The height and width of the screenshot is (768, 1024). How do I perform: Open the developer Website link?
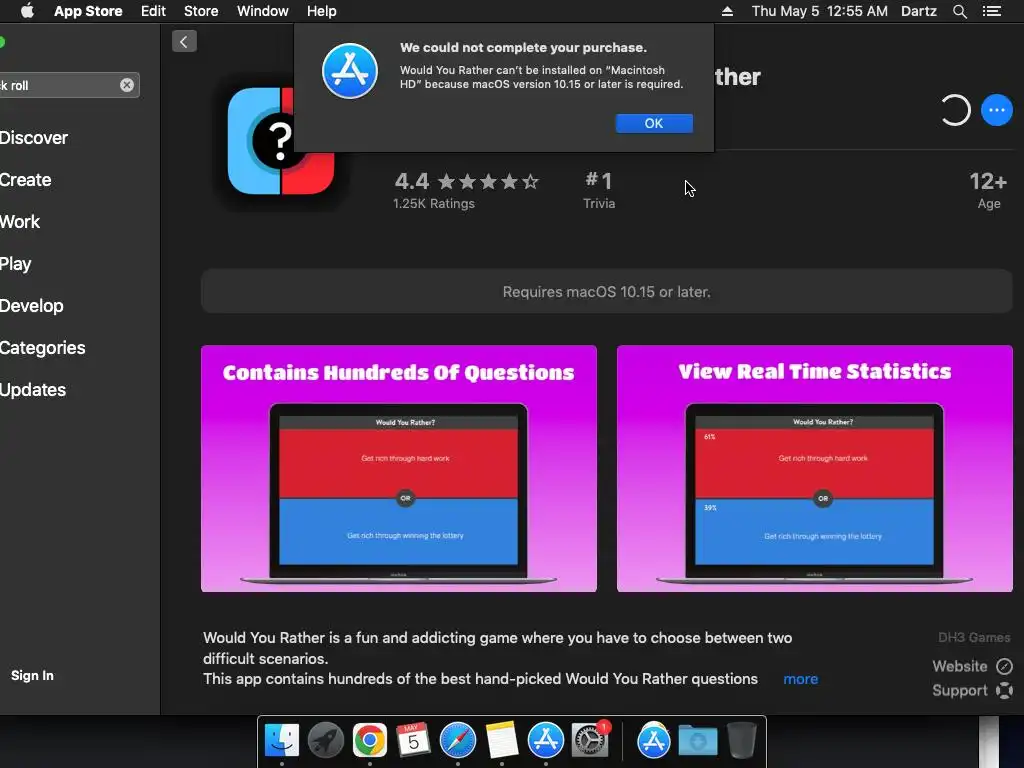pos(959,666)
